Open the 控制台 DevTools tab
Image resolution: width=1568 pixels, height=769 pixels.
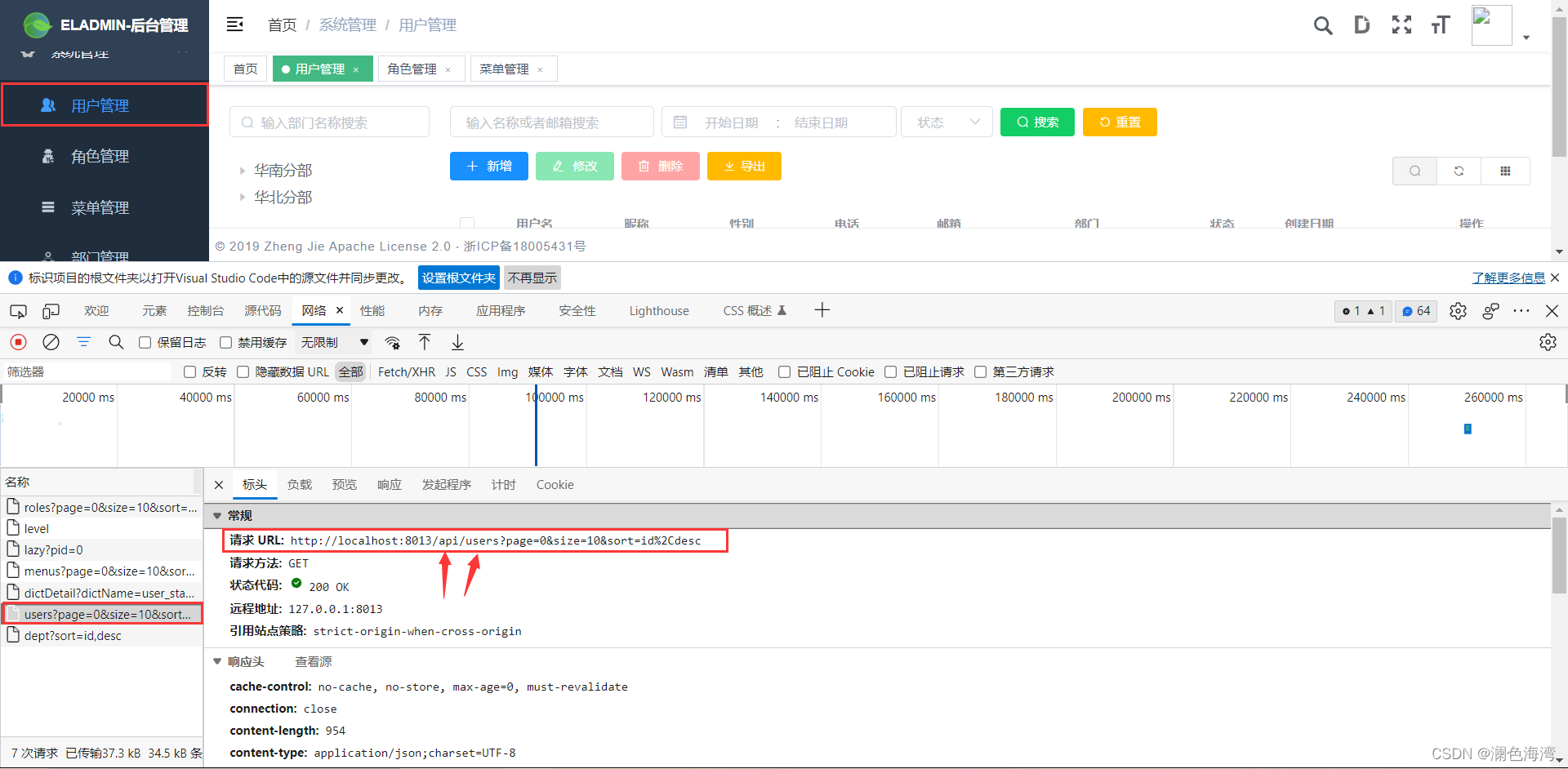coord(205,311)
